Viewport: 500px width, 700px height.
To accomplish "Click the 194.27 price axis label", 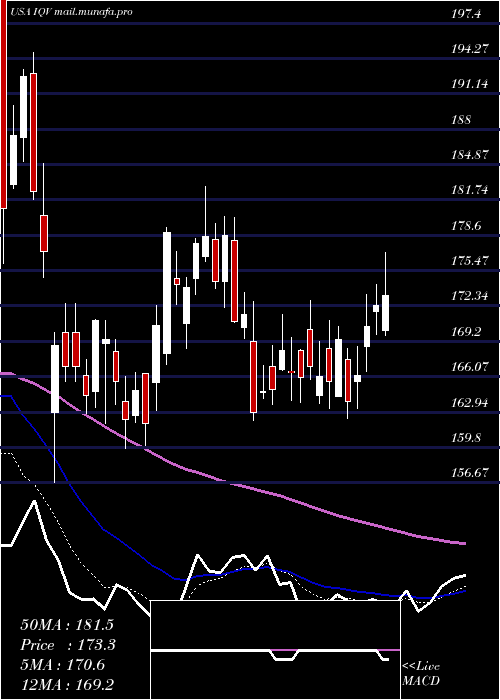I will pos(470,49).
